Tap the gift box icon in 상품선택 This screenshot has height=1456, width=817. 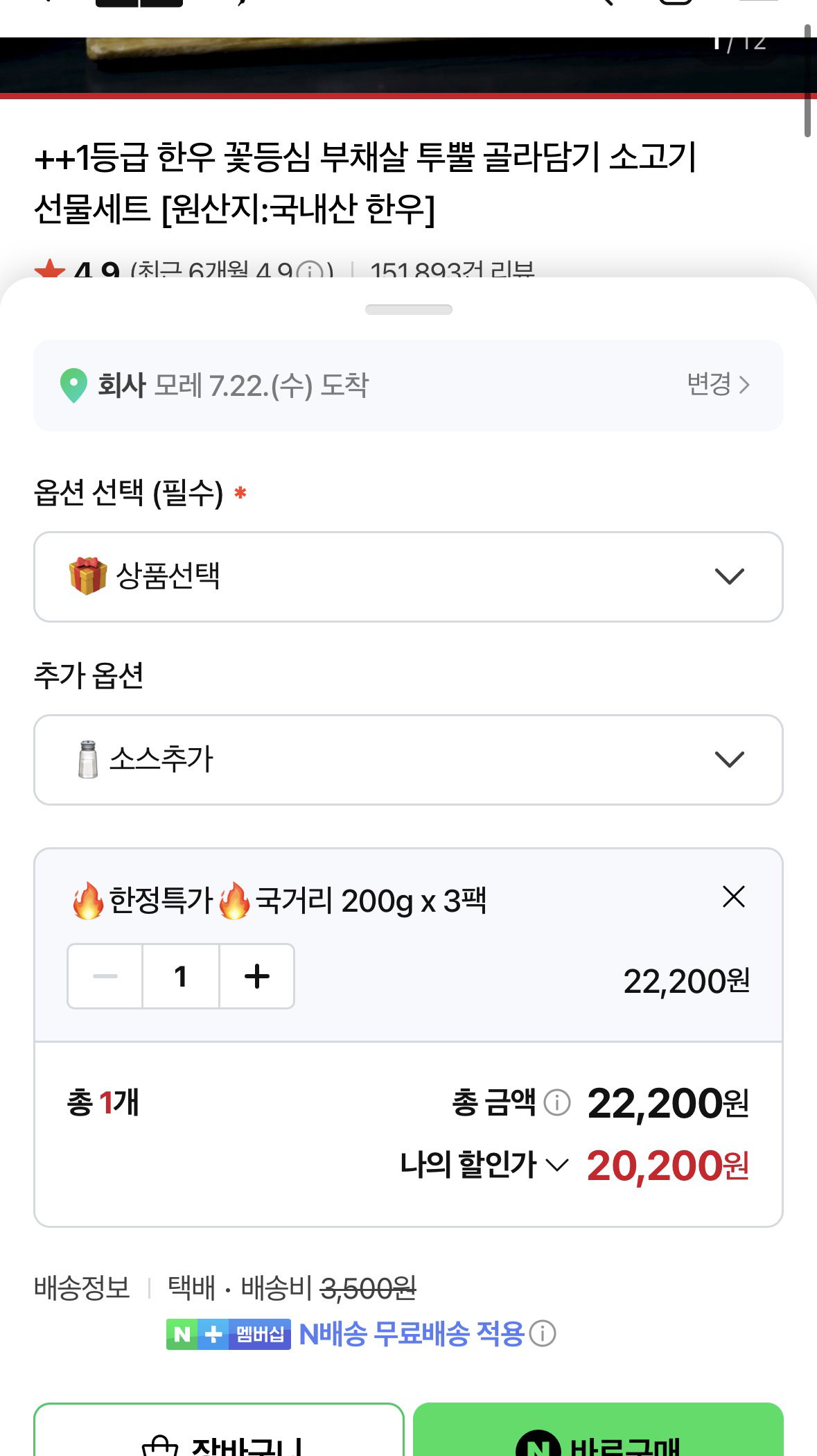coord(88,576)
